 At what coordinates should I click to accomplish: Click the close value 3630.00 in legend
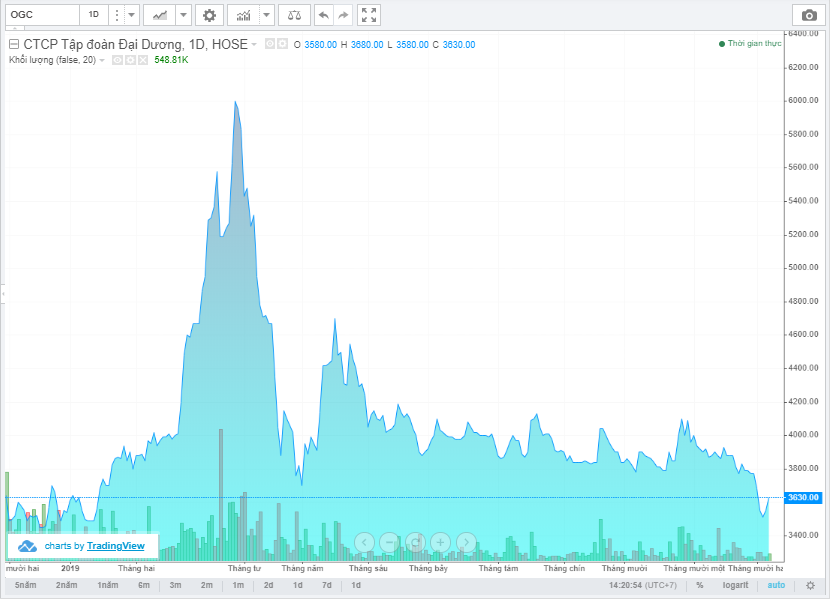[459, 44]
